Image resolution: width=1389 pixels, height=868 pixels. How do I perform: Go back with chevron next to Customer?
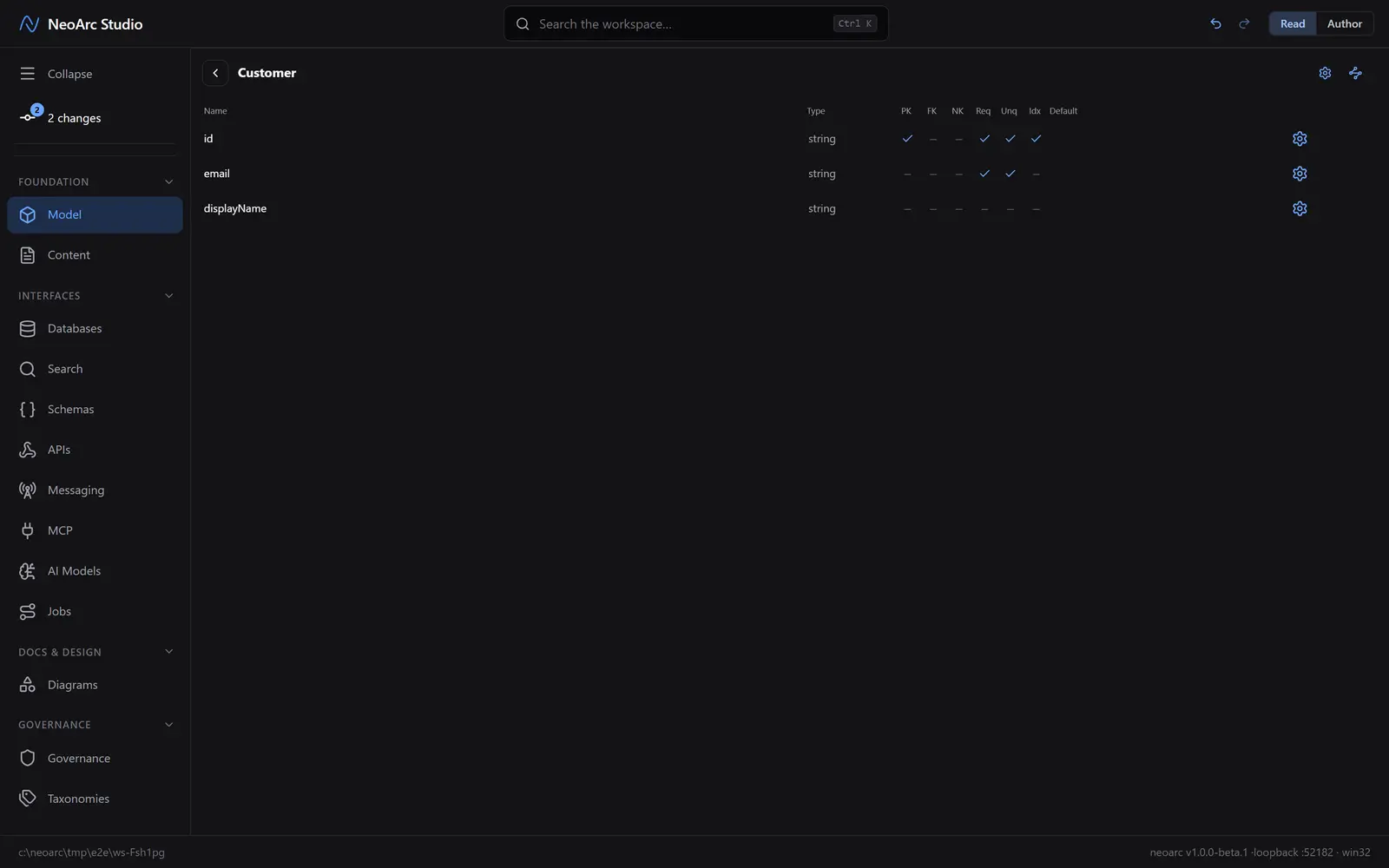coord(215,73)
